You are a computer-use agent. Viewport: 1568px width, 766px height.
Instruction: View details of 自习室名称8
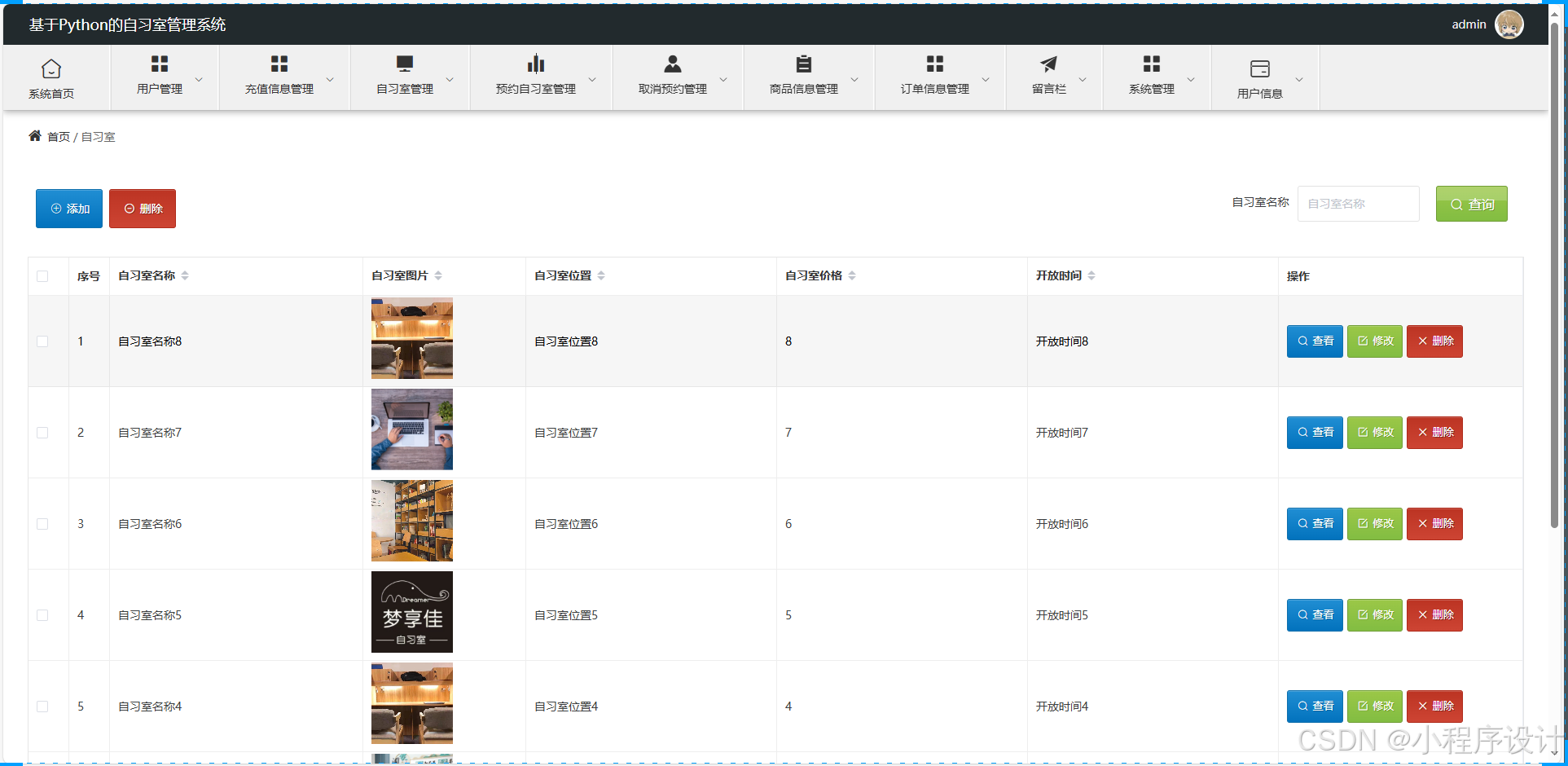click(x=1315, y=341)
